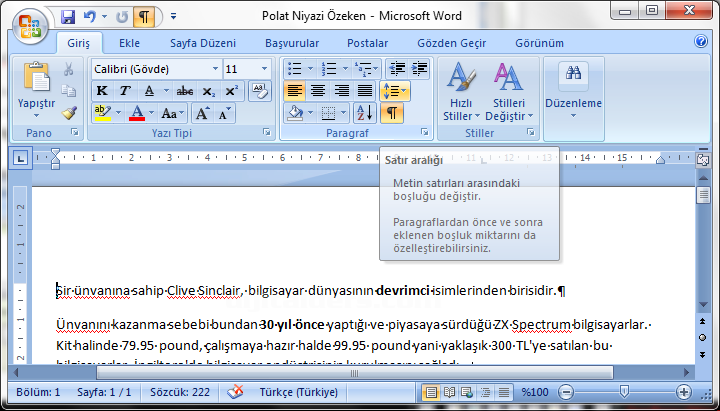Apply red font color
Image resolution: width=720 pixels, height=411 pixels.
tap(137, 113)
